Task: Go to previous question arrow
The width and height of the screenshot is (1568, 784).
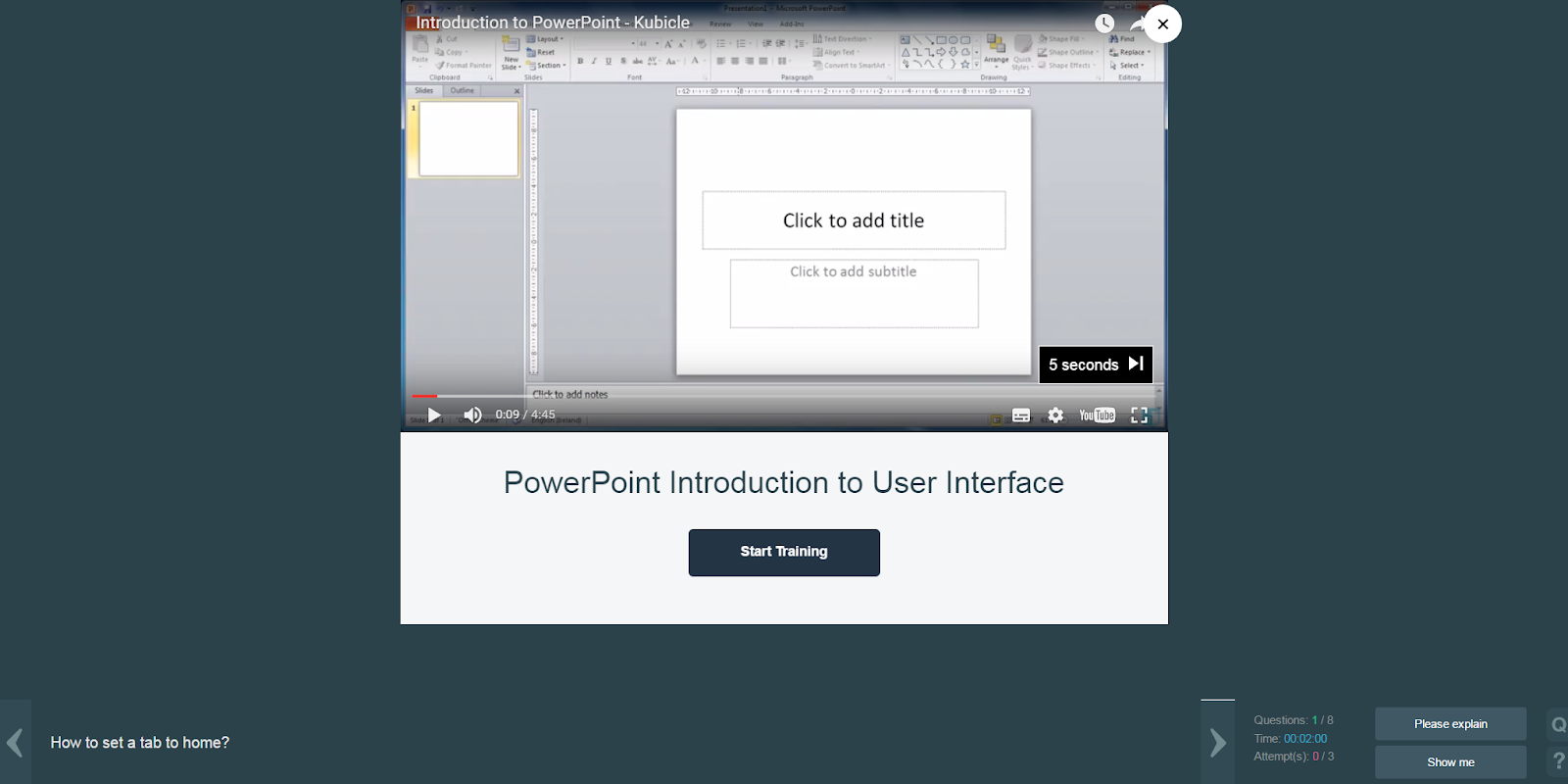Action: tap(15, 742)
